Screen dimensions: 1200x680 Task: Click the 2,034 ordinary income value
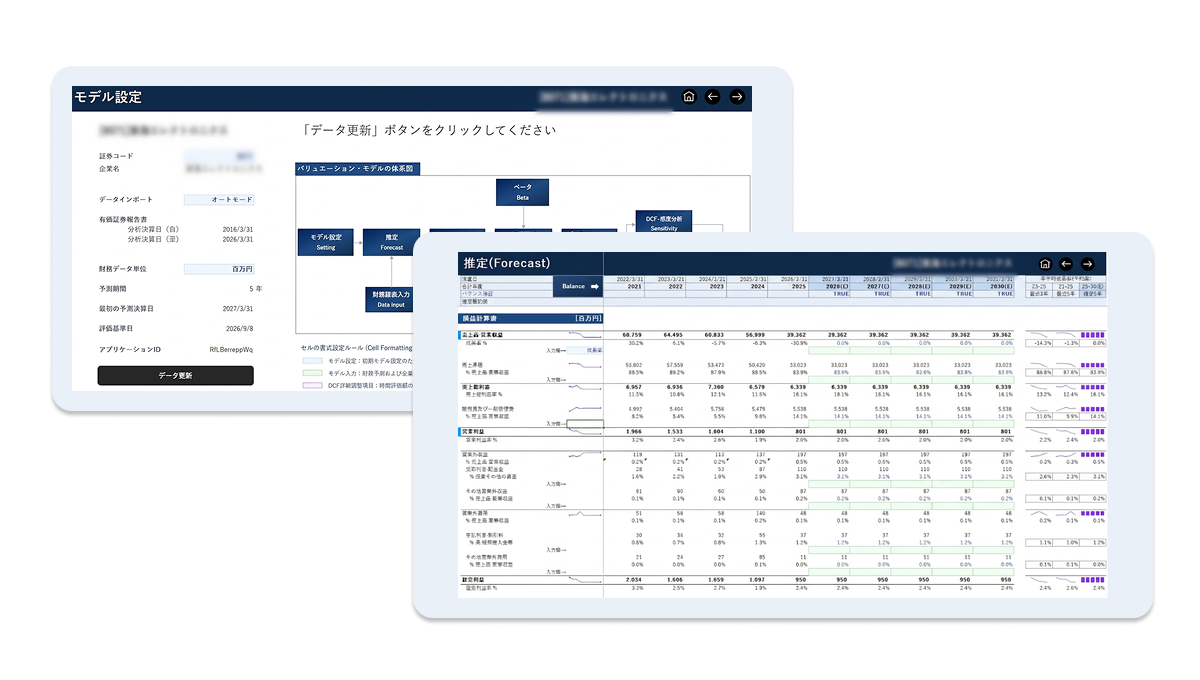(632, 579)
